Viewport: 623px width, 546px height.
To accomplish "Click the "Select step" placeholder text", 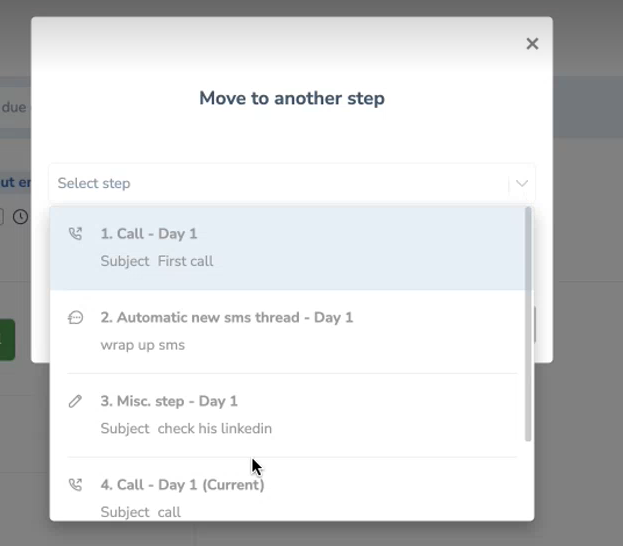I will point(94,183).
